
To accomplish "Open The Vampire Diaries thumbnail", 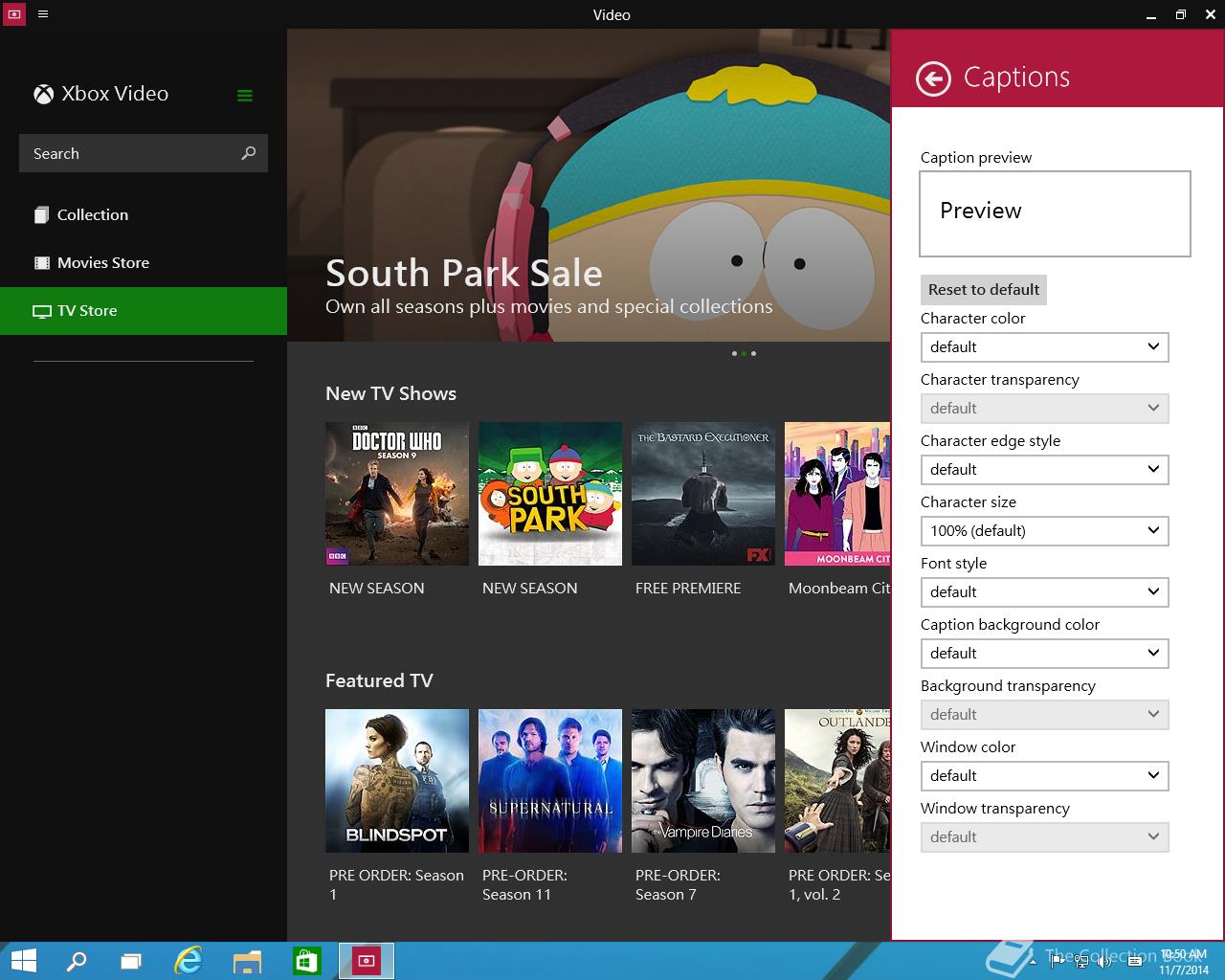I will point(703,781).
